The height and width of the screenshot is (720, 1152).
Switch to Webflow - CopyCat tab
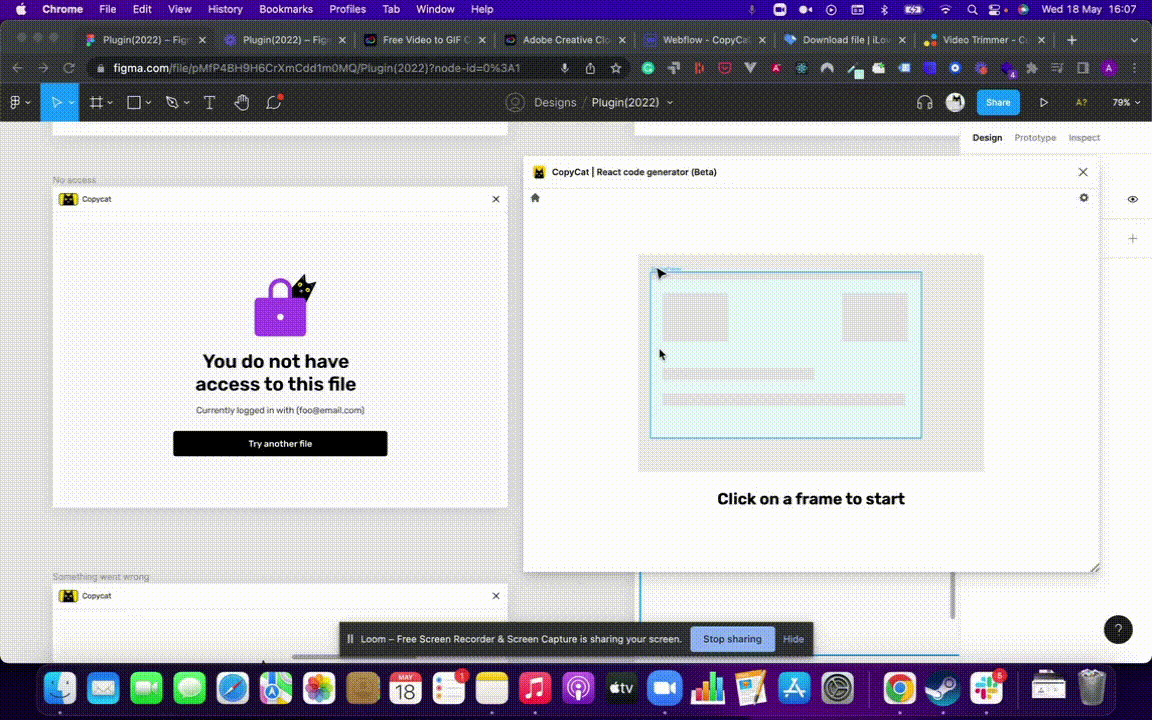[x=705, y=40]
